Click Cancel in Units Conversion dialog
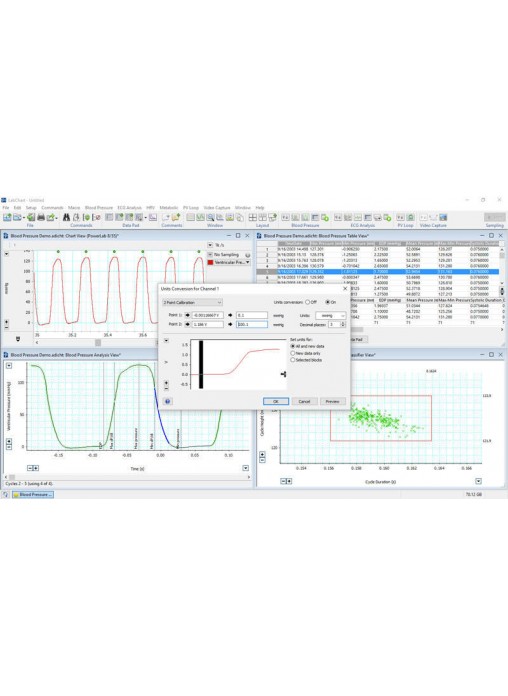This screenshot has height=696, width=508. [304, 401]
